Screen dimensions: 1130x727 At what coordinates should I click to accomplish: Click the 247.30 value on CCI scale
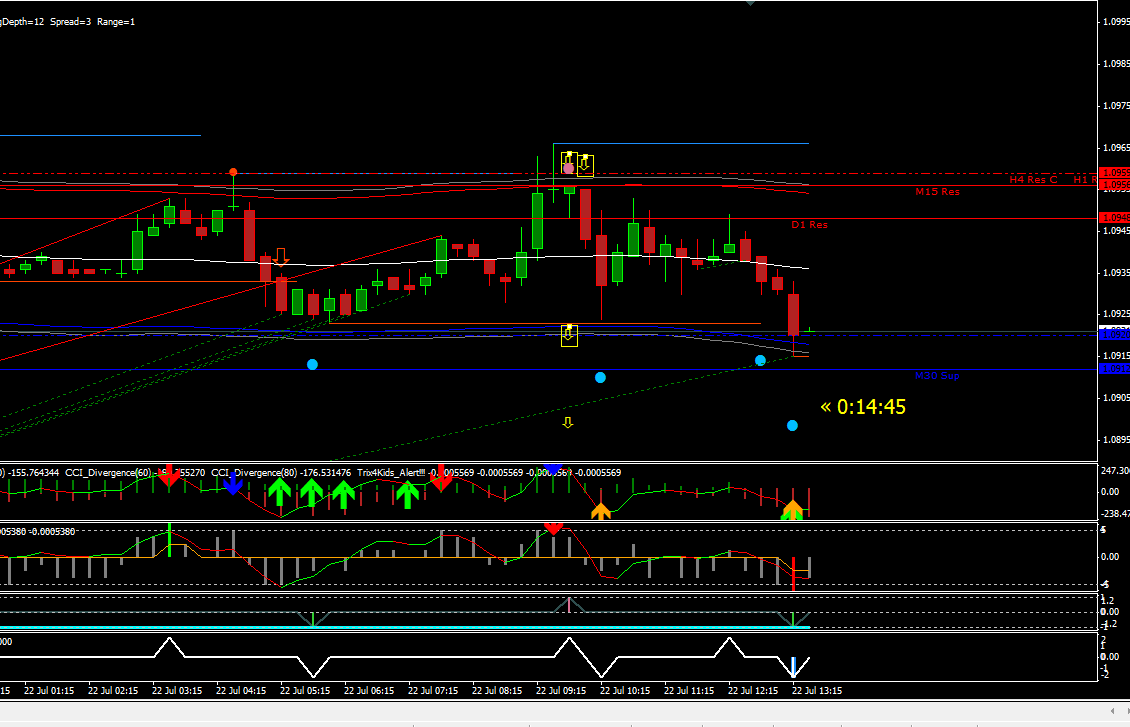tap(1115, 470)
